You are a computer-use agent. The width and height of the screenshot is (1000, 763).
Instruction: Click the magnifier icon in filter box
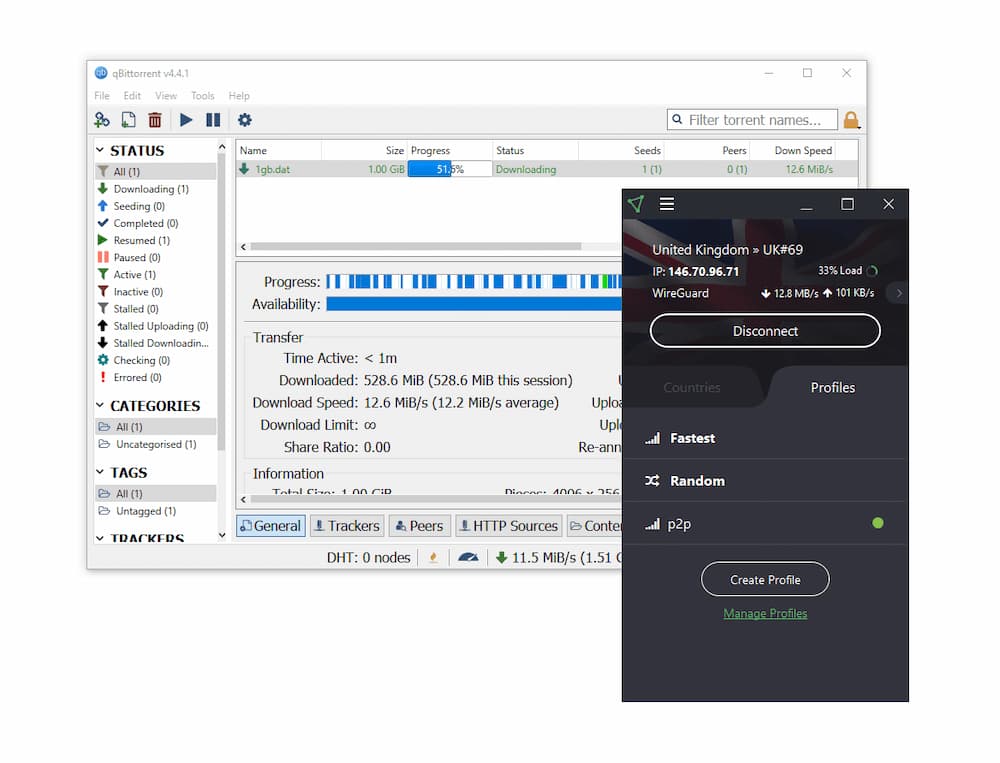[677, 119]
